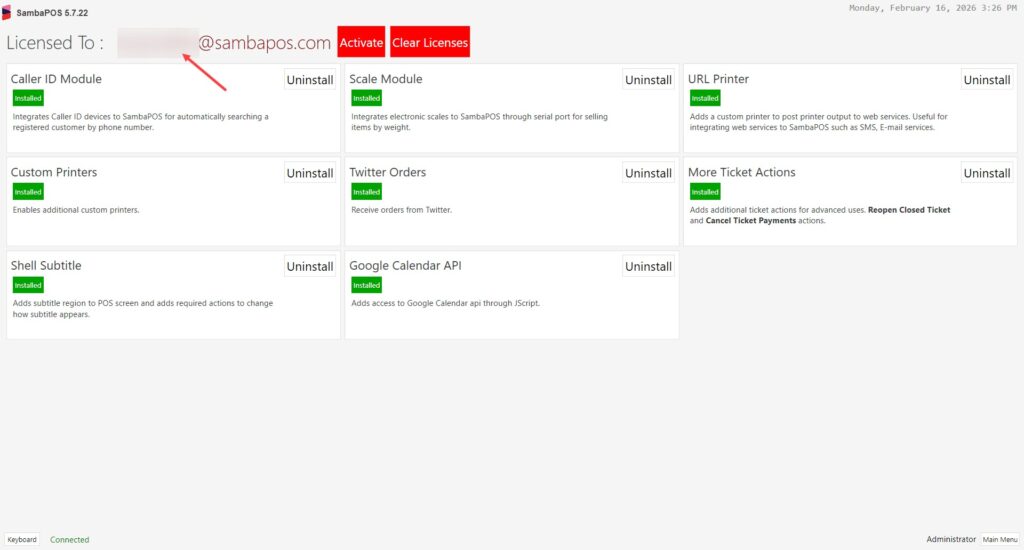Click Installed badge under URL Printer
1024x550 pixels.
click(x=705, y=98)
